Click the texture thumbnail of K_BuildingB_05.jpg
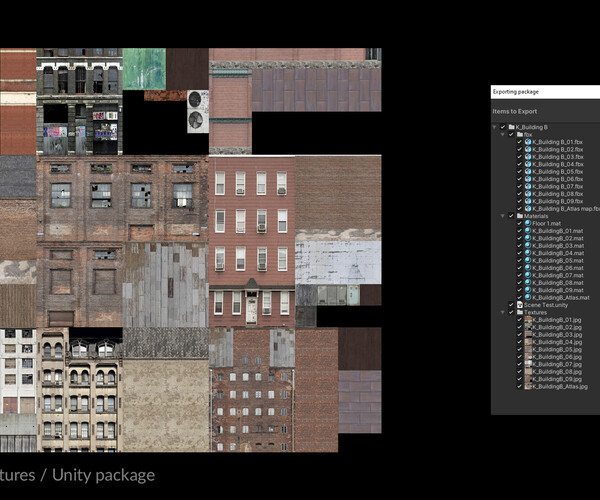Screen dimensions: 600x500 [x=528, y=349]
